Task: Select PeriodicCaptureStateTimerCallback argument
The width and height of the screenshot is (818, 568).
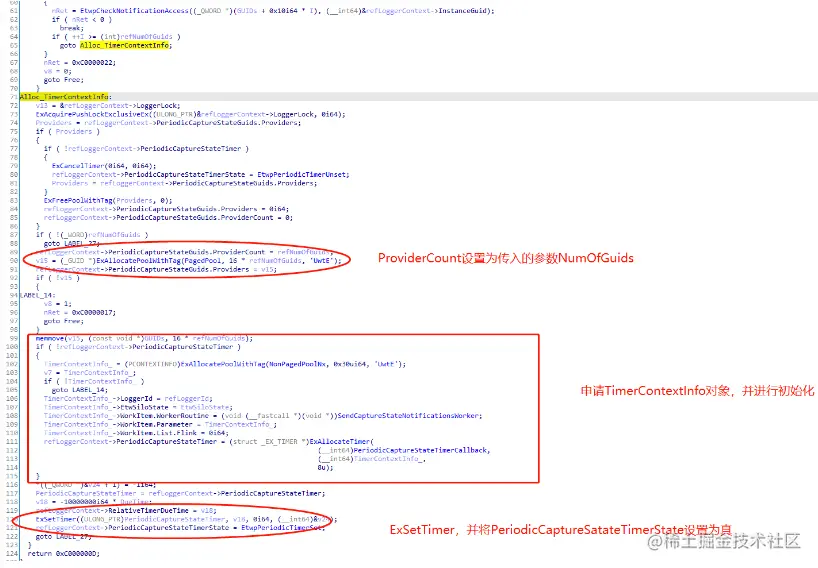Action: (420, 450)
